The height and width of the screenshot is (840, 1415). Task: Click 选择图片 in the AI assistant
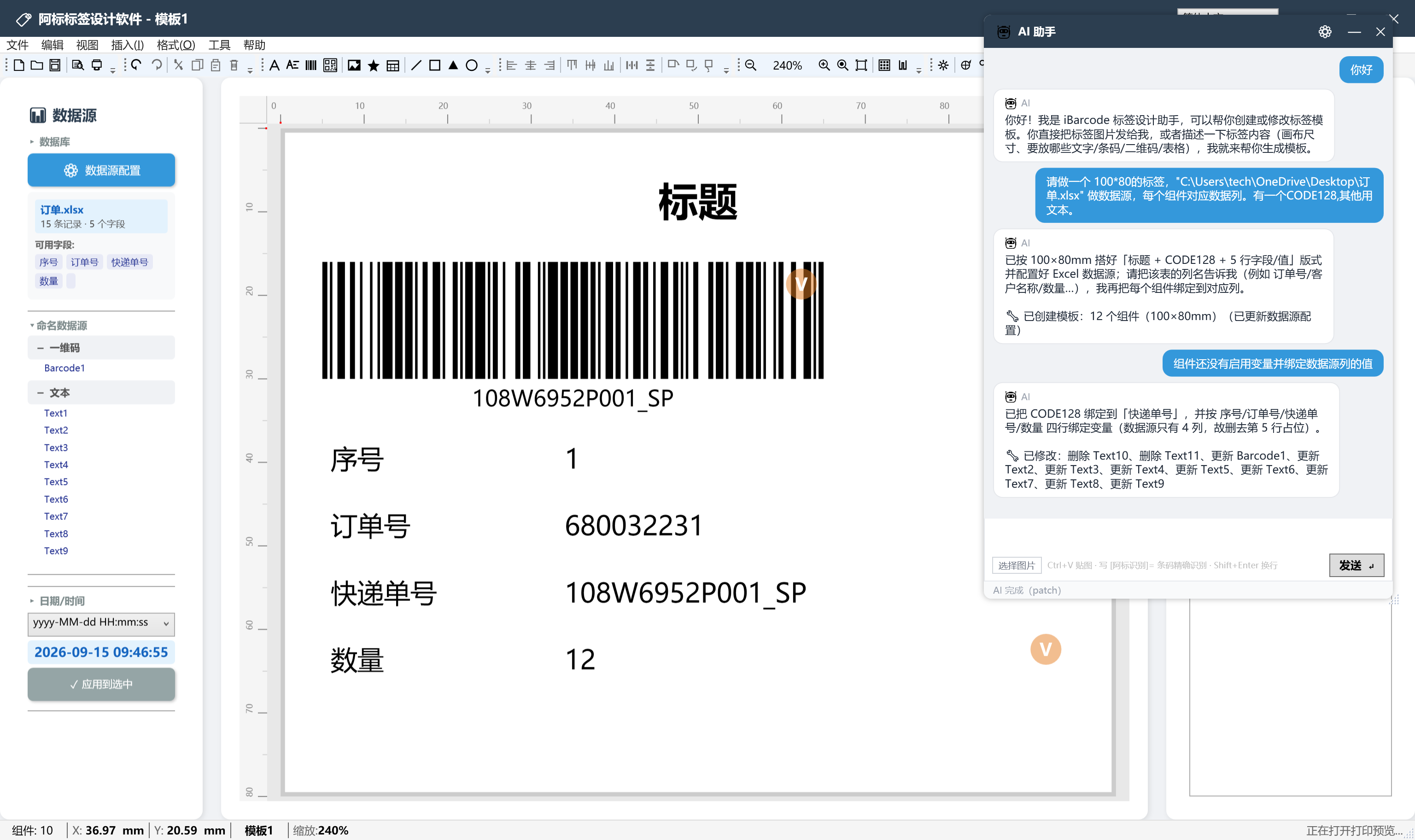[x=1017, y=566]
